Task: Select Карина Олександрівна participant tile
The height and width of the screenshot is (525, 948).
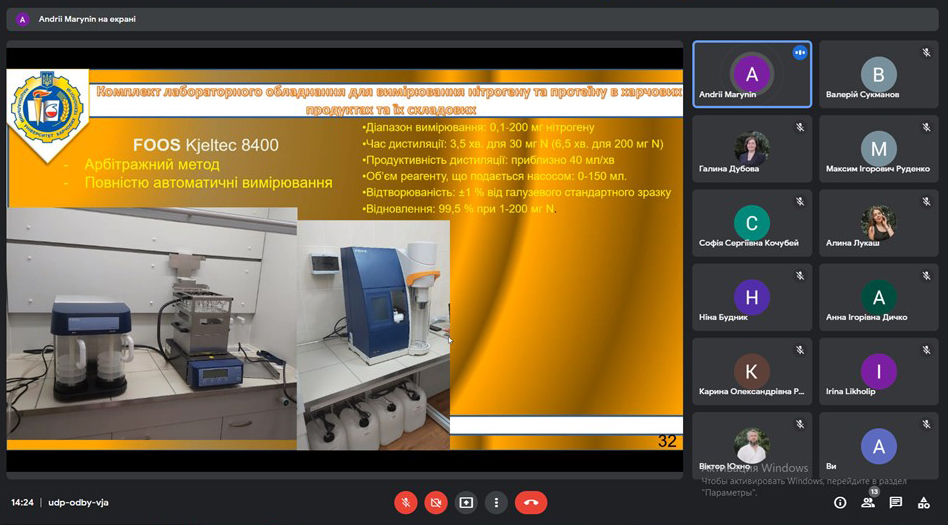Action: 752,372
